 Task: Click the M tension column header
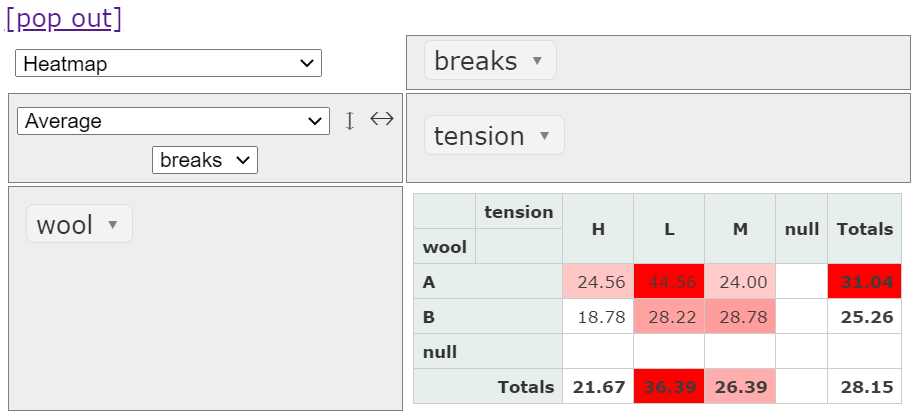pyautogui.click(x=740, y=229)
